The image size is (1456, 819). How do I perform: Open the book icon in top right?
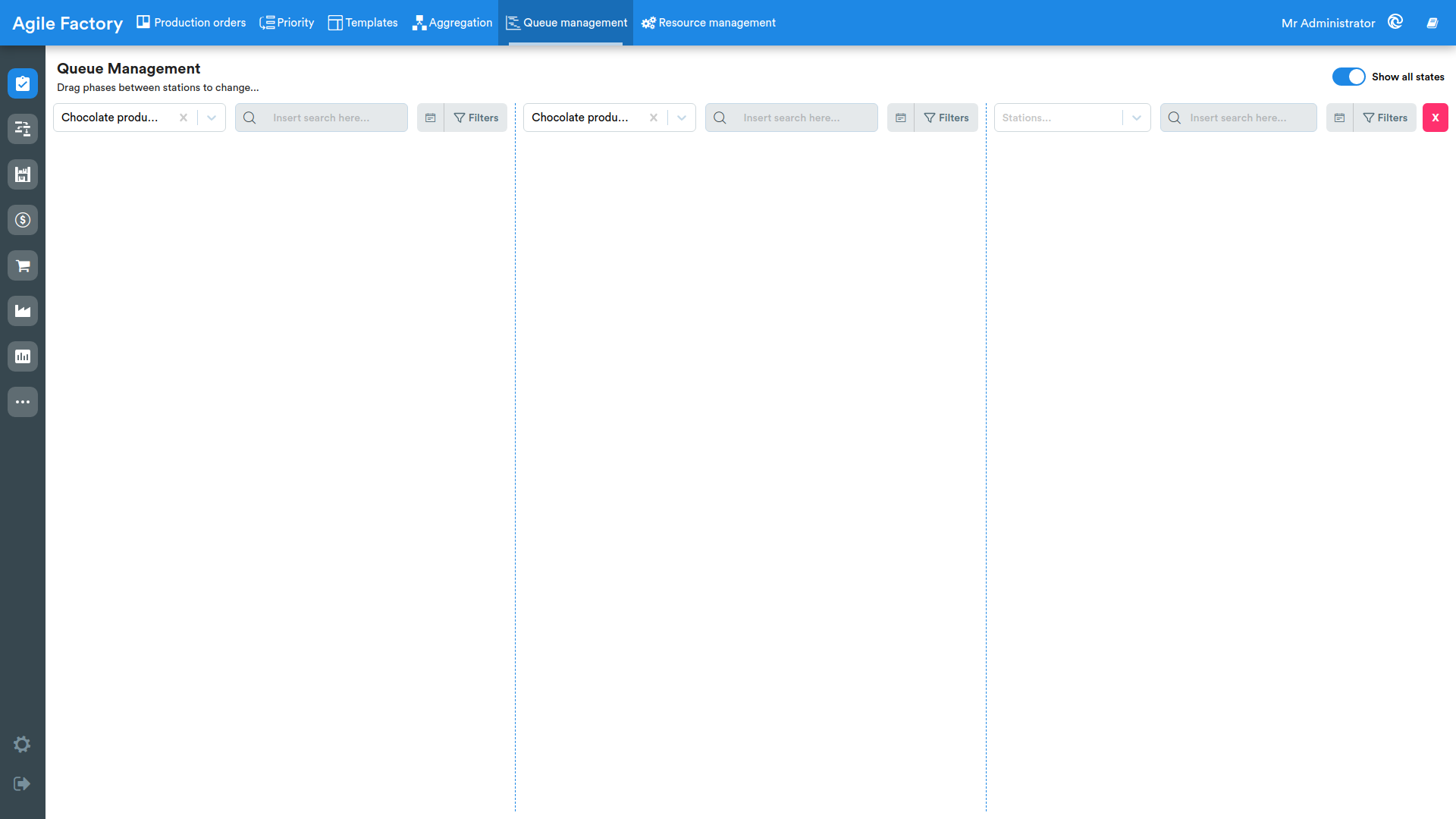point(1432,23)
